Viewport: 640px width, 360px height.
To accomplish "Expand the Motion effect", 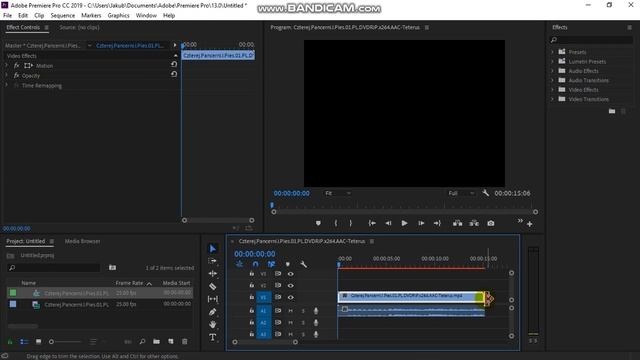I will point(7,65).
